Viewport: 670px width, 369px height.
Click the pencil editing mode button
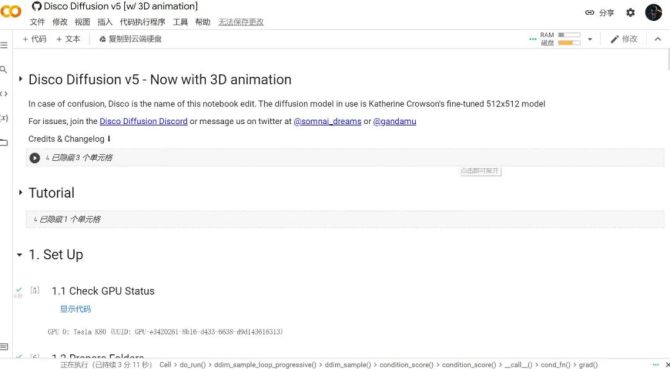pos(624,39)
